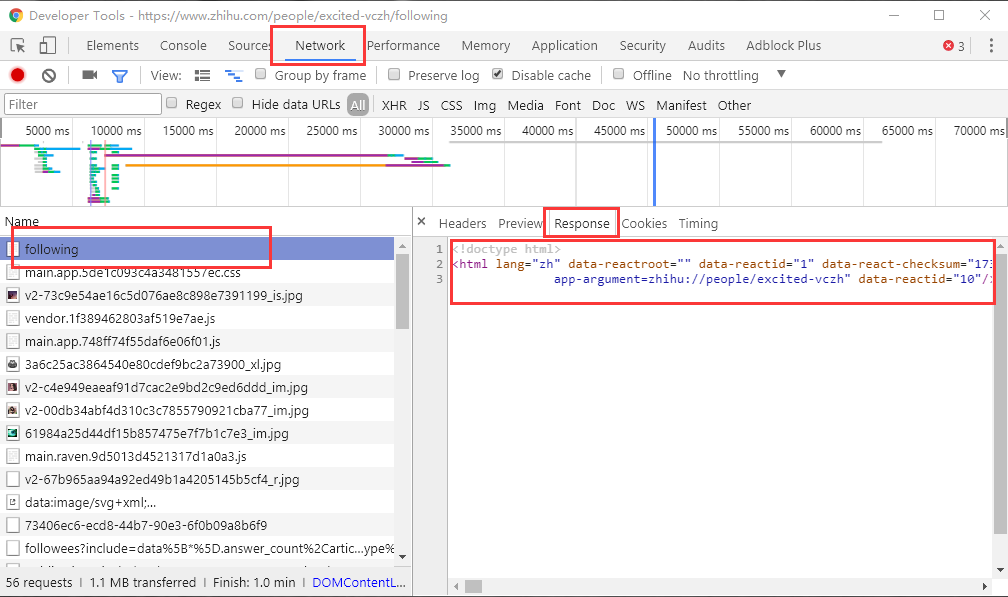Filter requests by Manifest type

click(x=681, y=105)
